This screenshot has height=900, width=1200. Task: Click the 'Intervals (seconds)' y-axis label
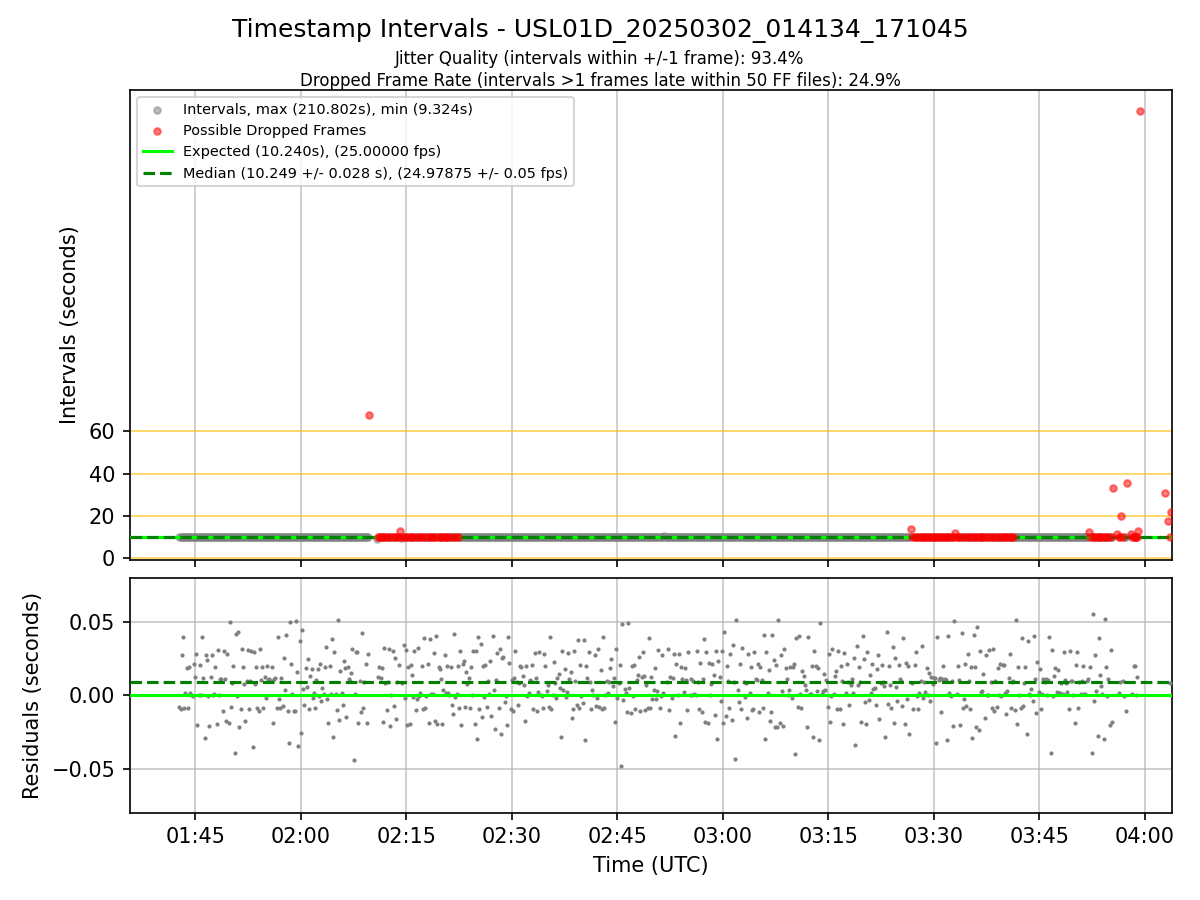[68, 325]
